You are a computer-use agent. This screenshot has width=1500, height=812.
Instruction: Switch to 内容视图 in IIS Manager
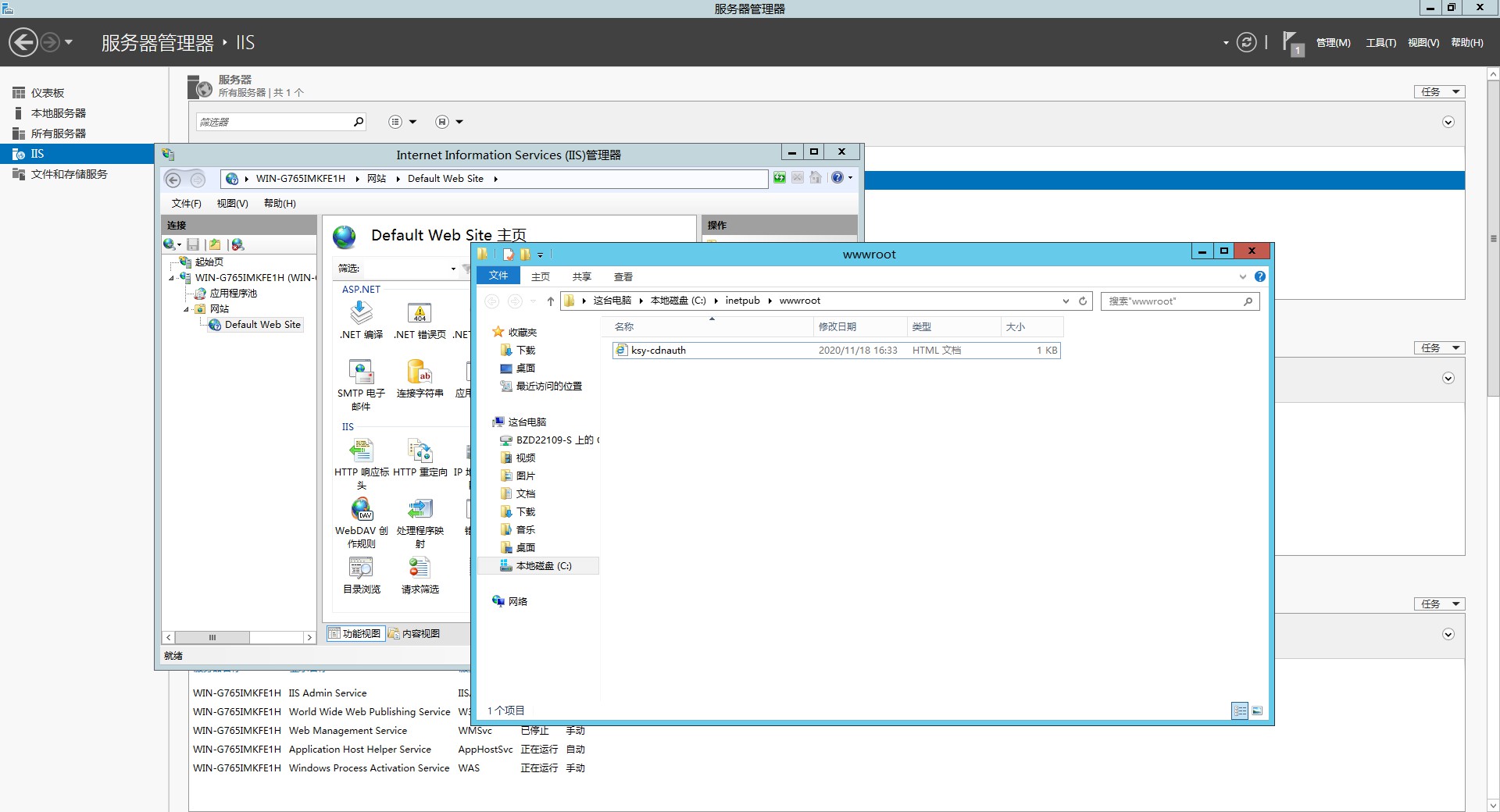415,633
